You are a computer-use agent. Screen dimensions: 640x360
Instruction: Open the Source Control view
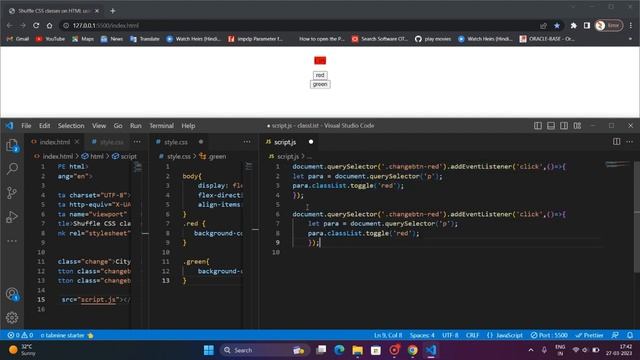pyautogui.click(x=12, y=193)
